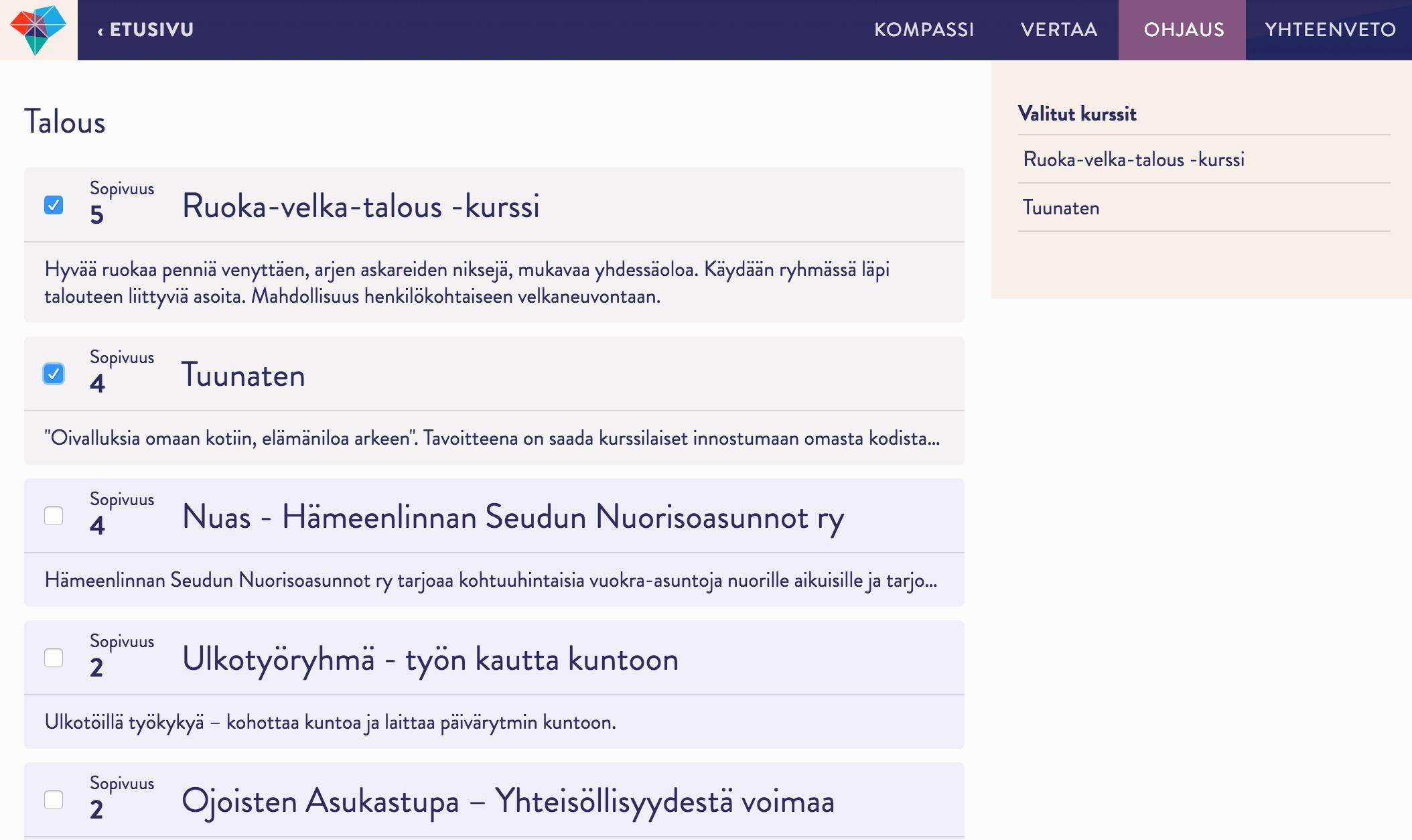
Task: Click the Valitut kurssit heading
Action: click(x=1077, y=114)
